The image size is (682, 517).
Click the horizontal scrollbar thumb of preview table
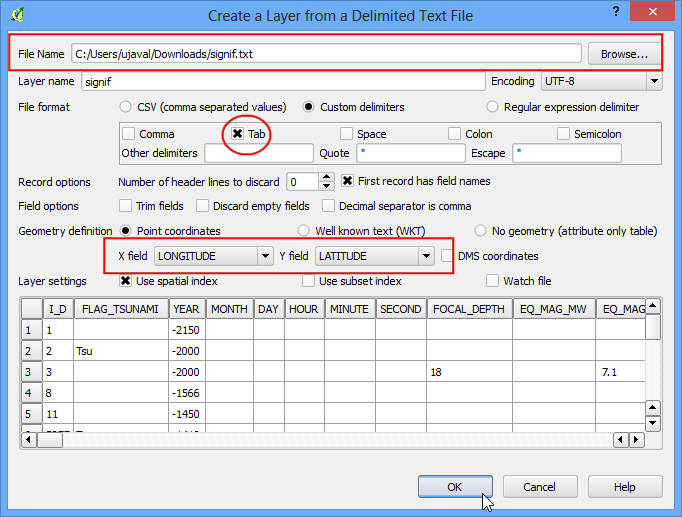click(50, 440)
